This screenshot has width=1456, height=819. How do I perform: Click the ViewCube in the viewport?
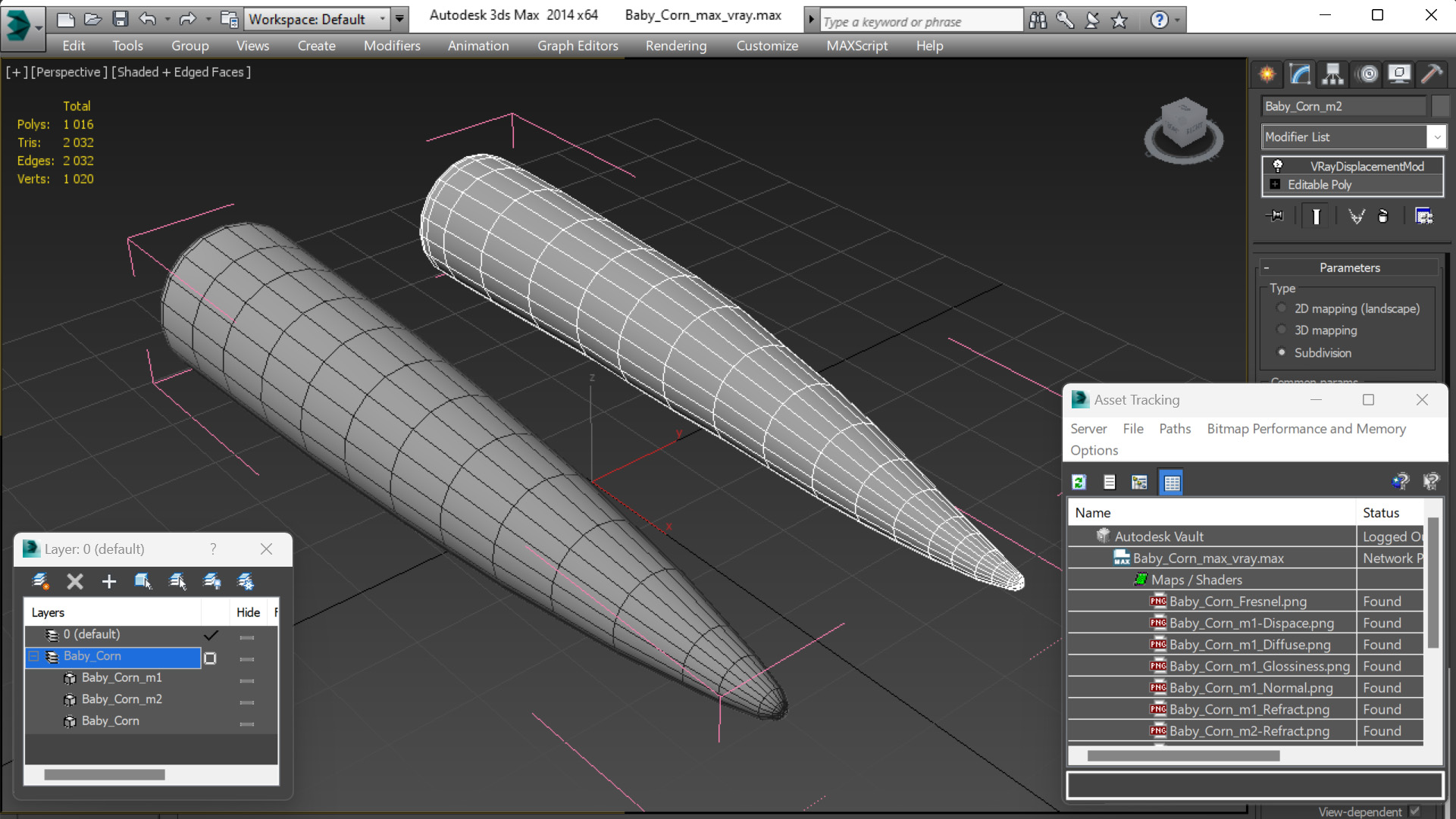pyautogui.click(x=1183, y=129)
